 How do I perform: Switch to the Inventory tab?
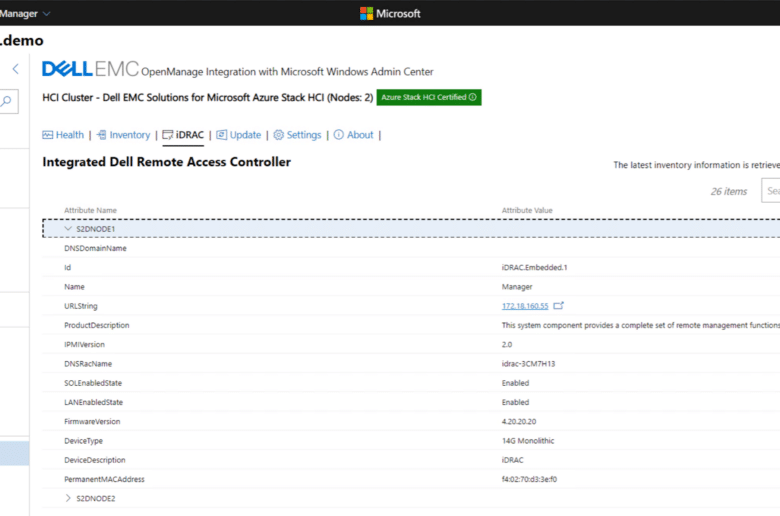[123, 135]
